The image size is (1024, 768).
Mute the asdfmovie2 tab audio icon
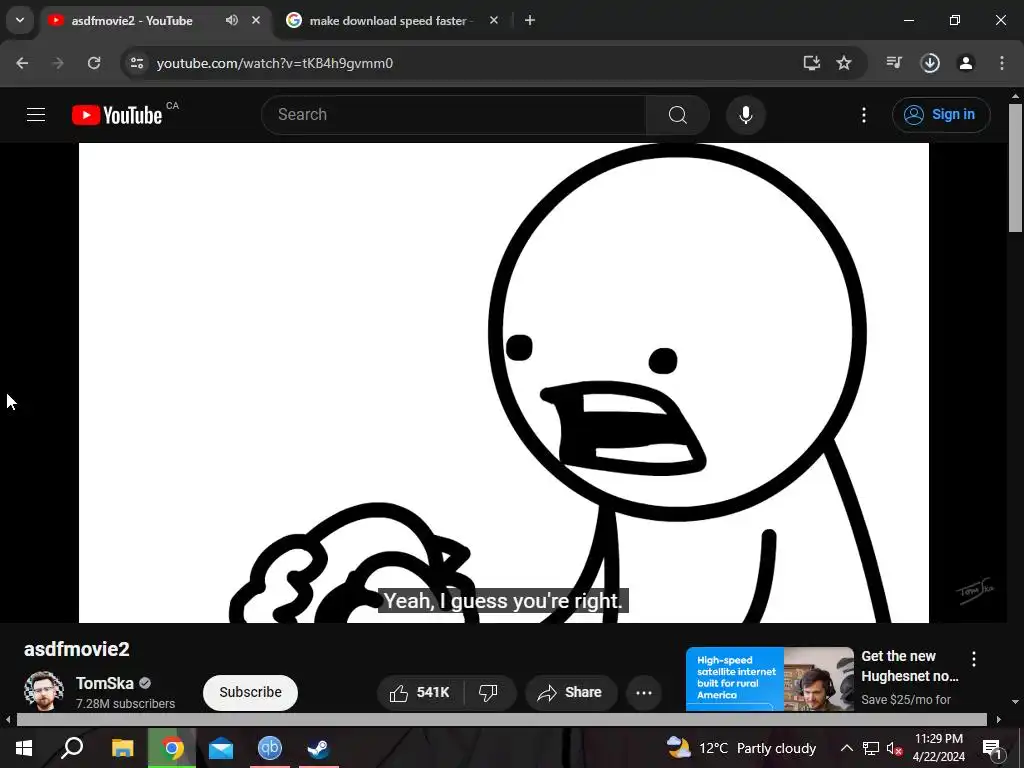point(232,20)
